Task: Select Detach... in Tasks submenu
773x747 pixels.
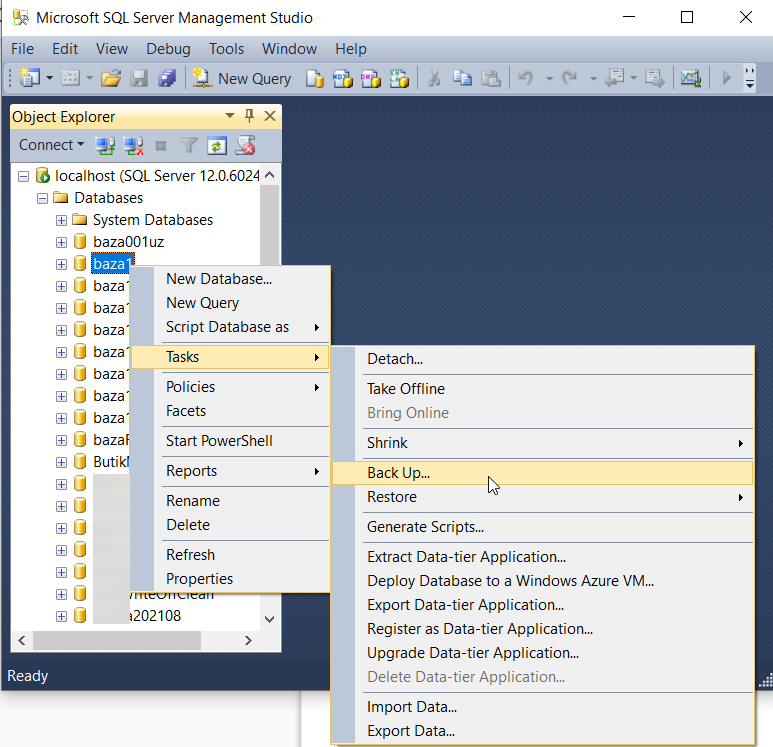Action: pyautogui.click(x=543, y=359)
